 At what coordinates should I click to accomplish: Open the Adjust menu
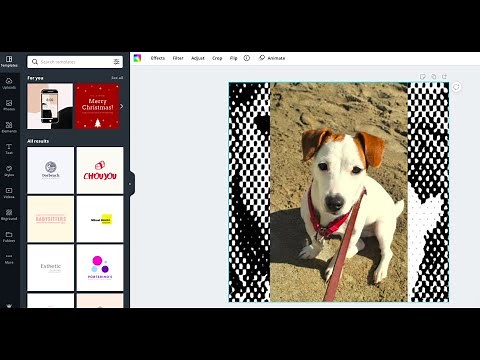point(198,58)
